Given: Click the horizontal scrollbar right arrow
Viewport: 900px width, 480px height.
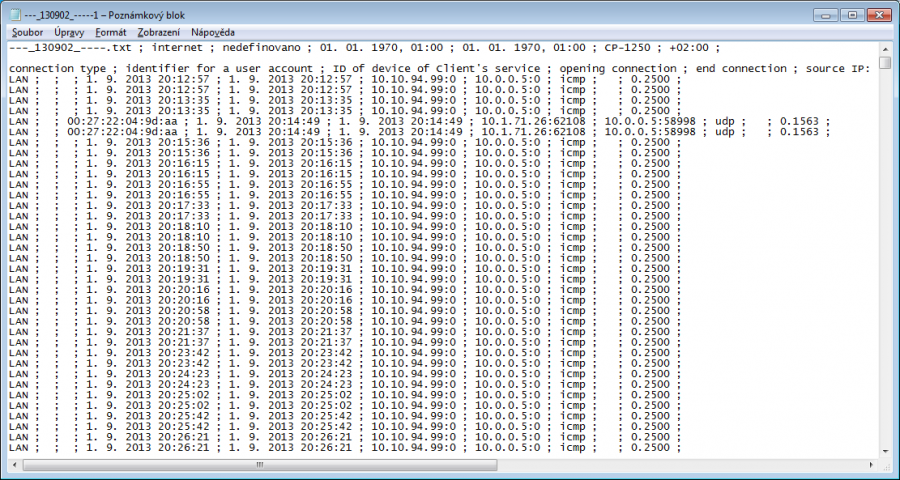Looking at the screenshot, I should click(872, 464).
